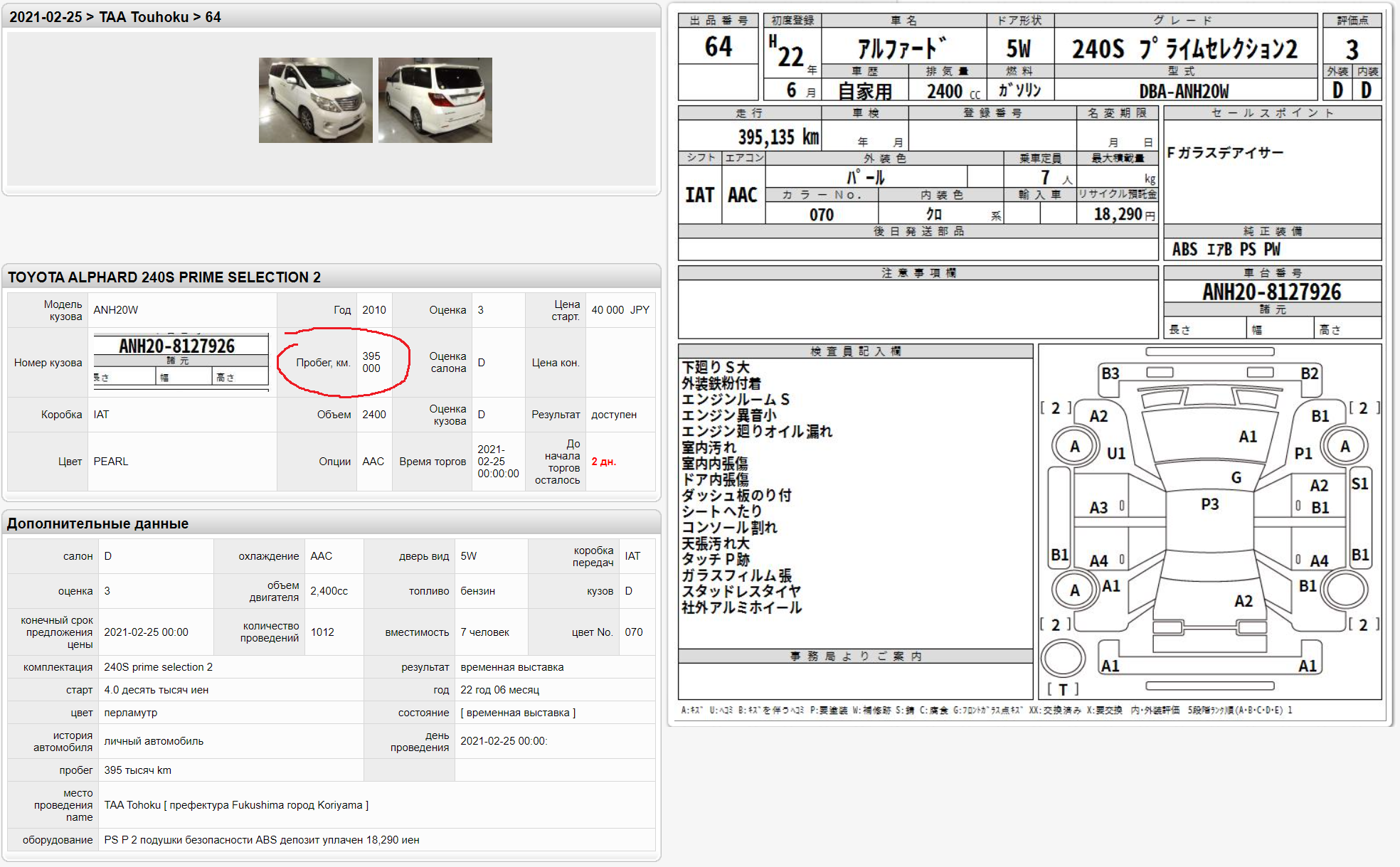Screen dimensions: 1400x867
Task: Click lot number '64' on auction sheet
Action: (718, 47)
